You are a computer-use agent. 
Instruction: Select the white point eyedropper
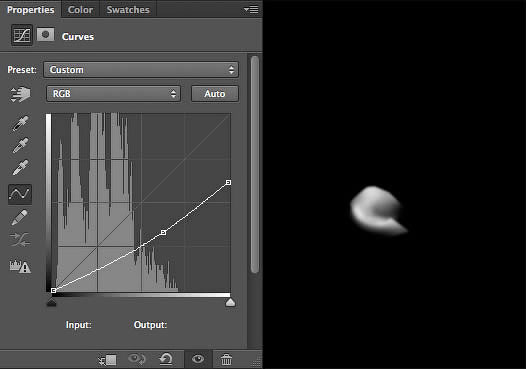pyautogui.click(x=20, y=167)
